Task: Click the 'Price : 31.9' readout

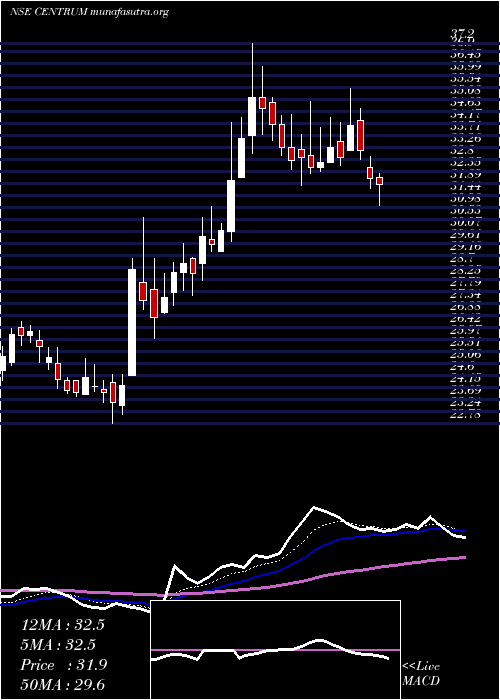Action: (x=63, y=665)
